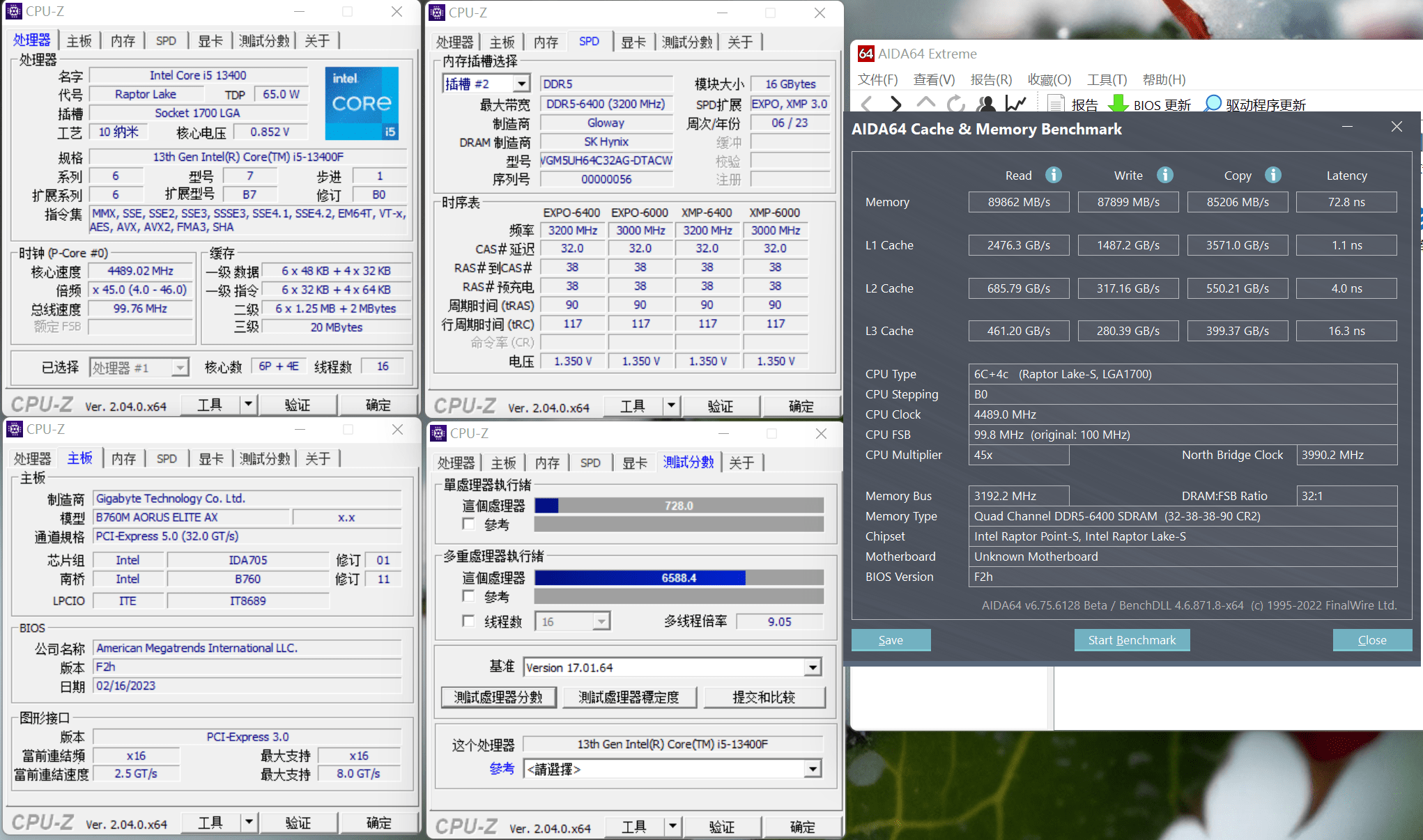Viewport: 1423px width, 840px height.
Task: Open the thread count 16 dropdown
Action: pos(601,621)
